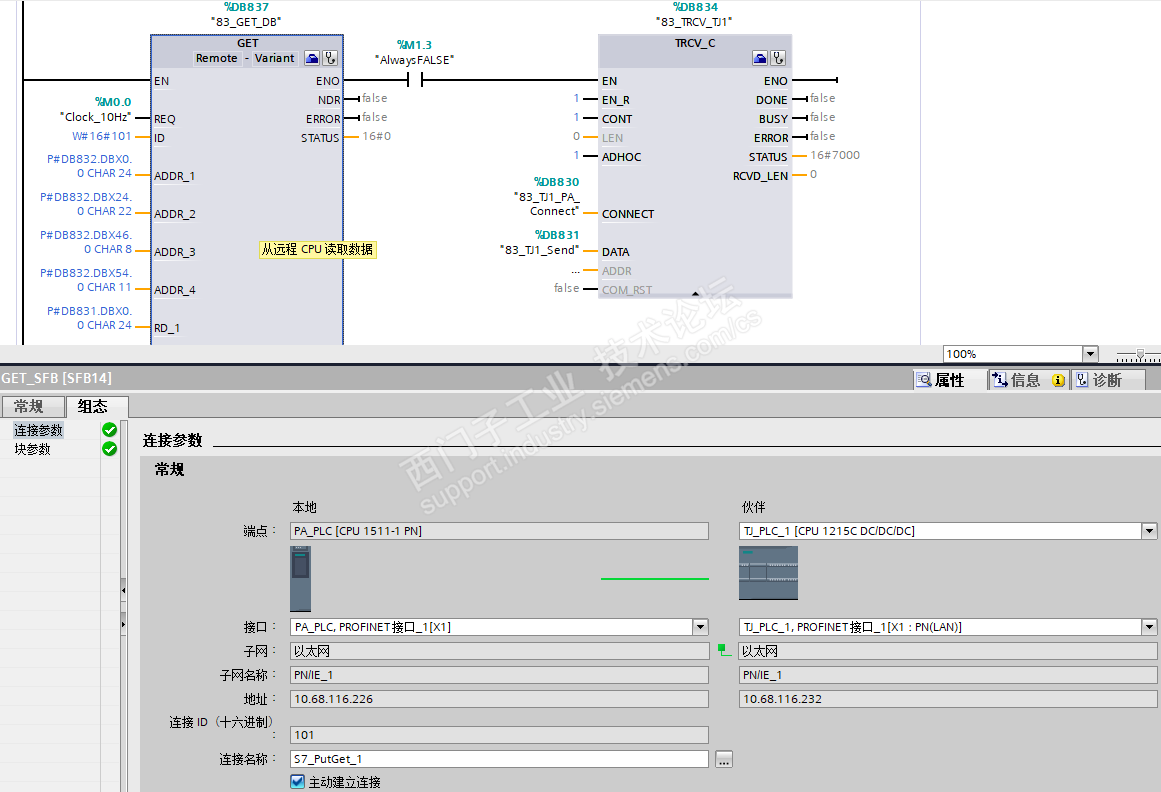
Task: Select 块参数 in the side list
Action: tap(33, 449)
